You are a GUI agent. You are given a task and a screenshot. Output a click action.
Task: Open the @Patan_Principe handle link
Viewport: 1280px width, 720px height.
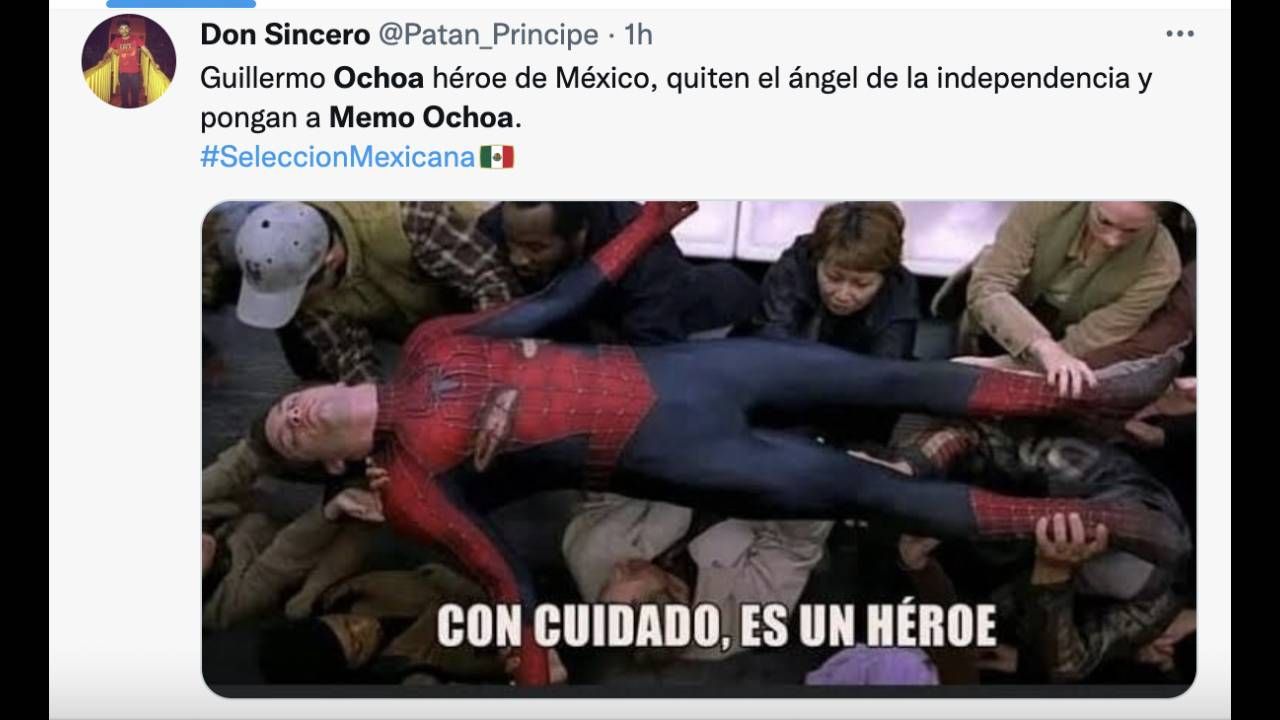coord(487,35)
